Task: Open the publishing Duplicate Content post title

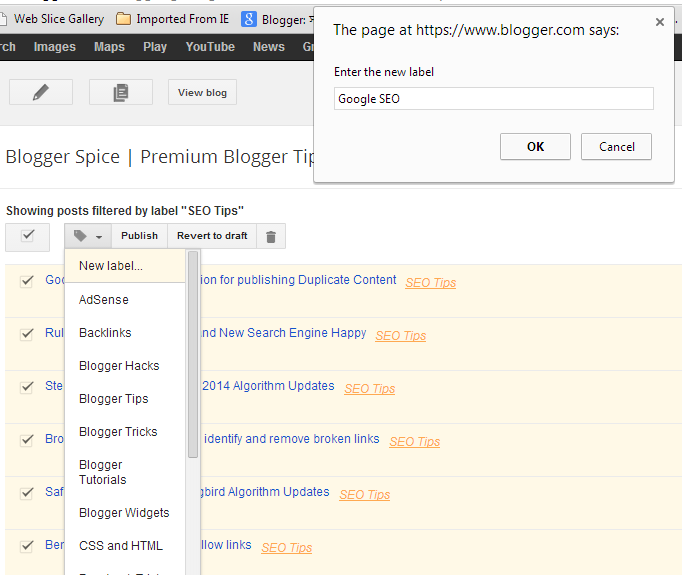Action: click(298, 280)
